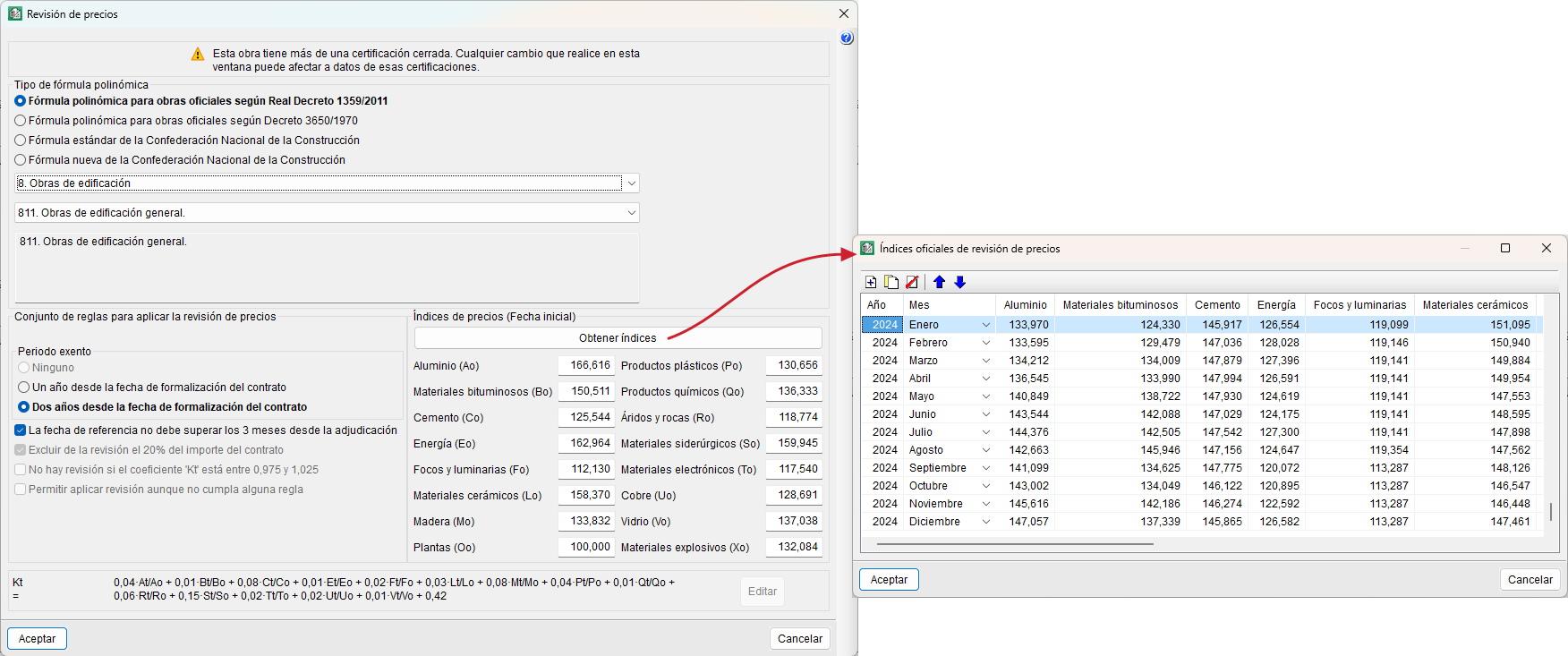Edit the Vidrio (Vo) index field
The width and height of the screenshot is (1568, 656).
click(794, 521)
